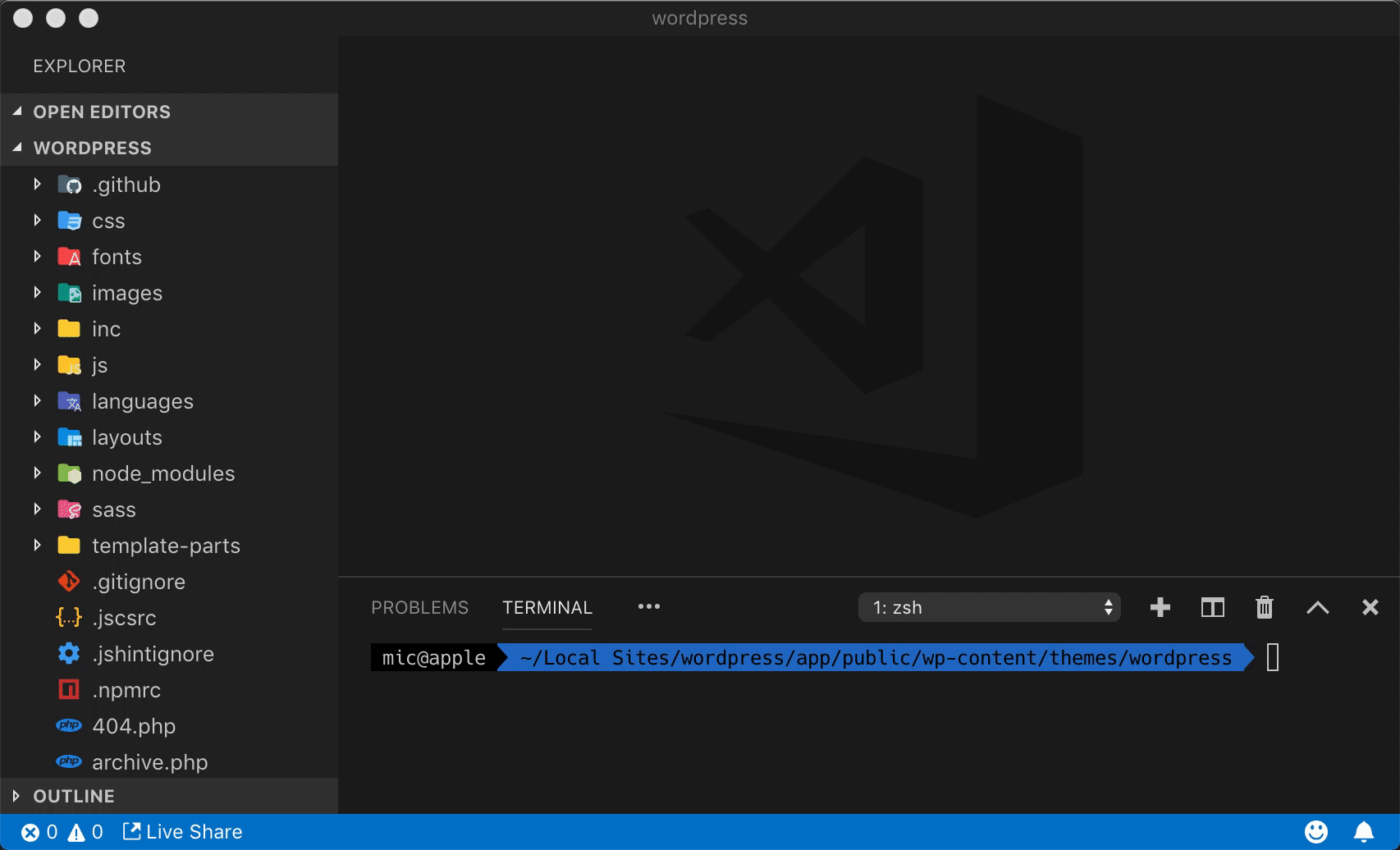Click the mic@apple prompt segment
This screenshot has height=850, width=1400.
434,657
